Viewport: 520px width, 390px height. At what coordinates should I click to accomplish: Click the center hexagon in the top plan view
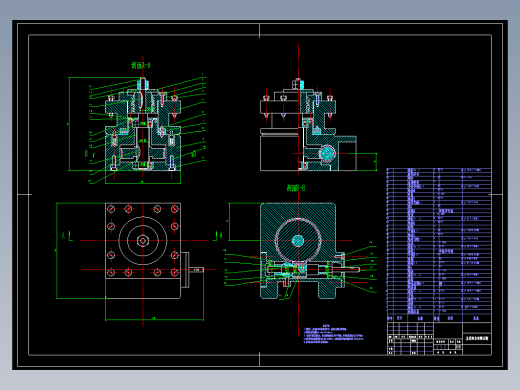click(x=143, y=241)
